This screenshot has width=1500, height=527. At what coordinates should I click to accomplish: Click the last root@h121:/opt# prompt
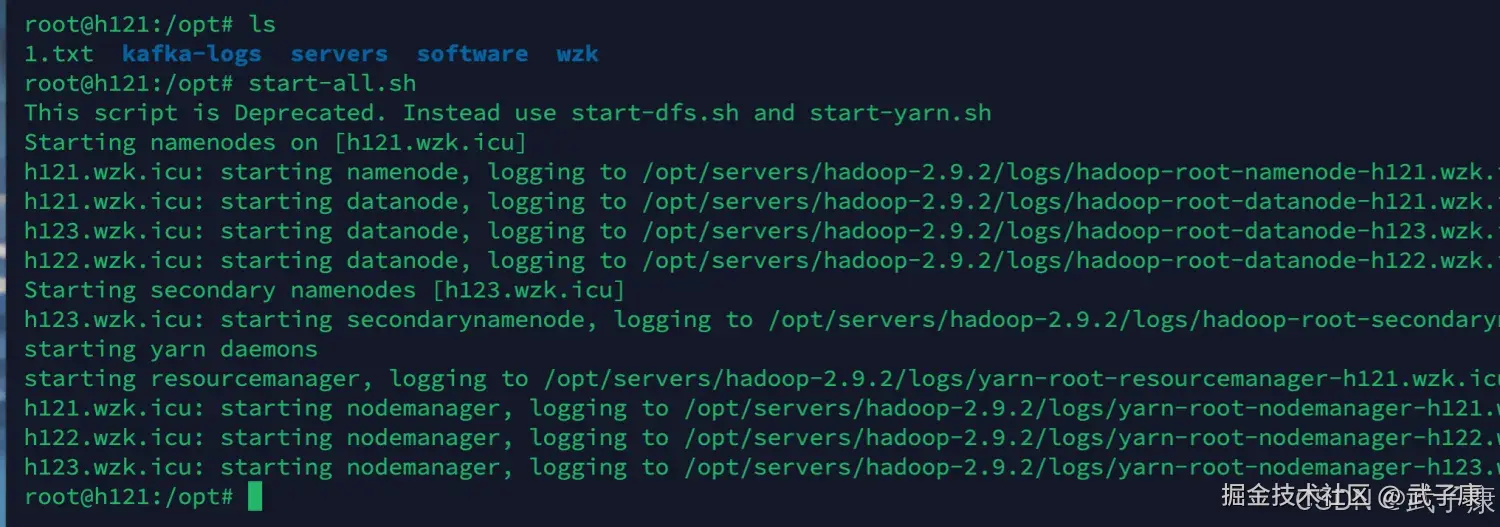(x=129, y=497)
